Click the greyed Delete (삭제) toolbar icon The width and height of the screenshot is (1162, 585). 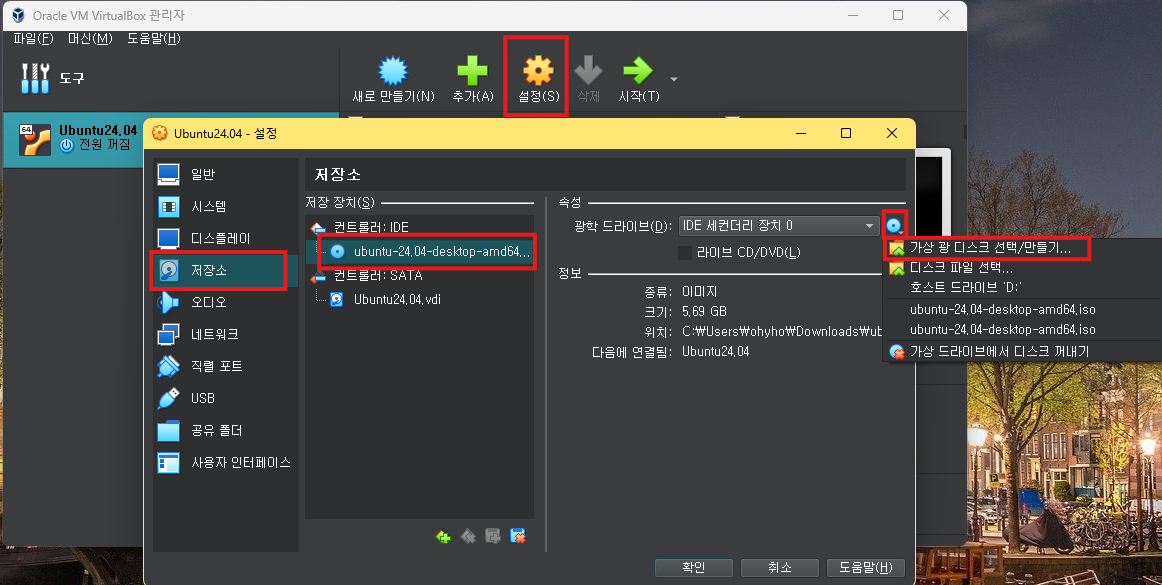[x=588, y=71]
